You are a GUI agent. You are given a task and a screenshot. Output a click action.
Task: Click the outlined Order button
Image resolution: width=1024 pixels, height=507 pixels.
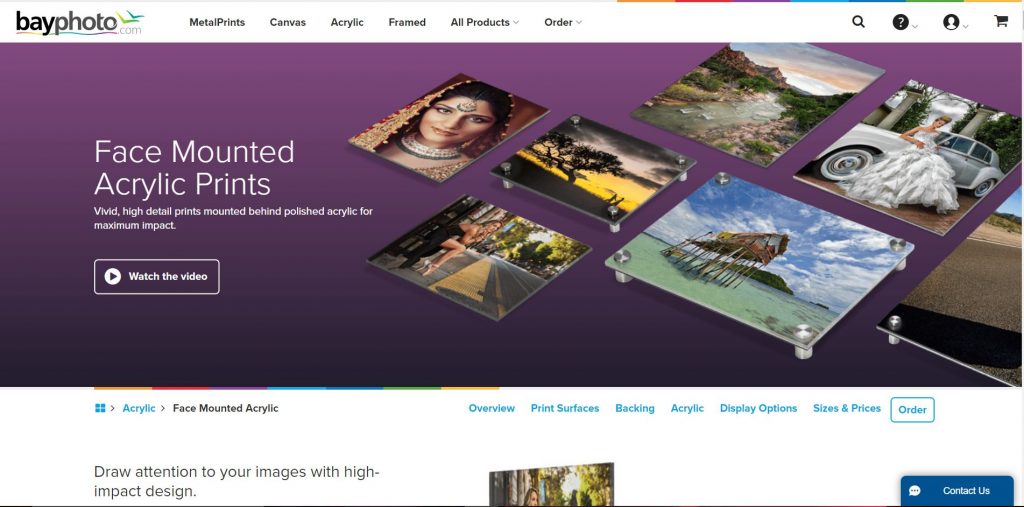pos(912,410)
